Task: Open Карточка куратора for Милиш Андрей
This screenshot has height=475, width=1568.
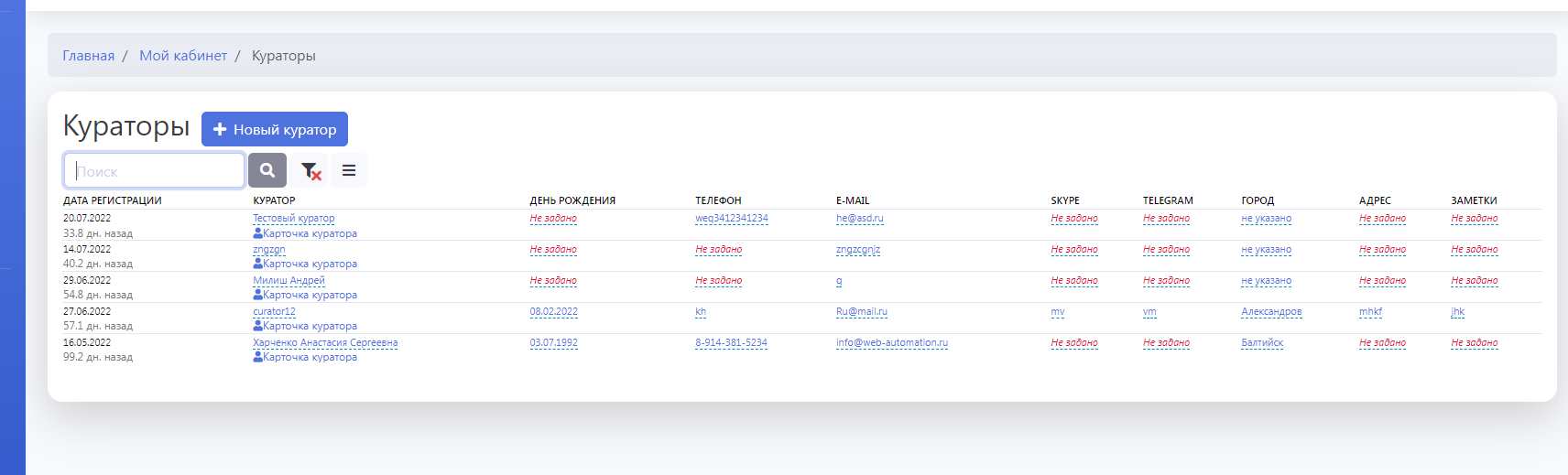Action: [x=305, y=295]
